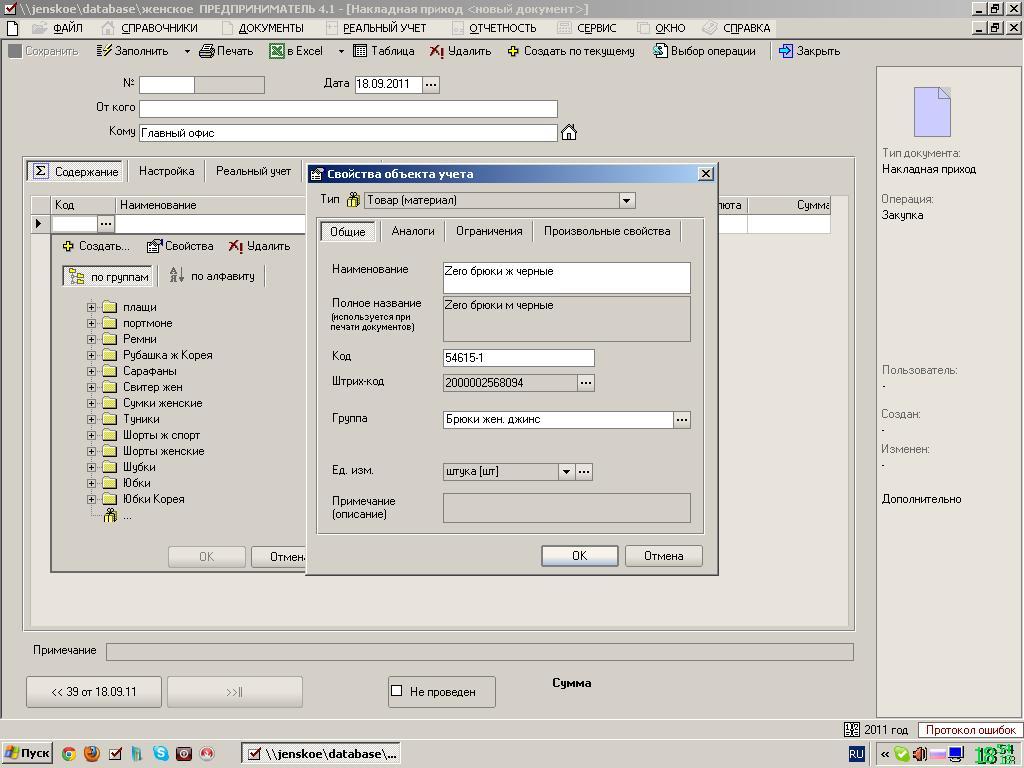Click the Print (Печать) toolbar icon
1024x768 pixels.
207,51
